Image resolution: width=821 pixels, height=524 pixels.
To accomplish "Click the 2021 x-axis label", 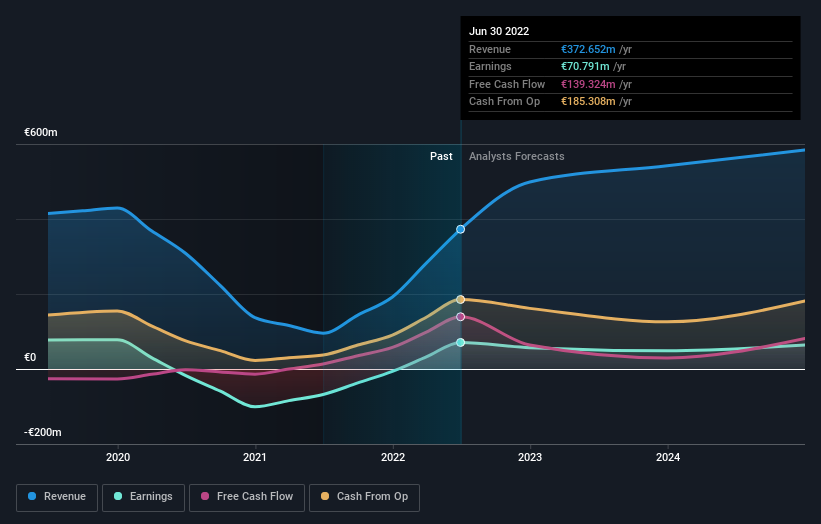I will tap(255, 458).
